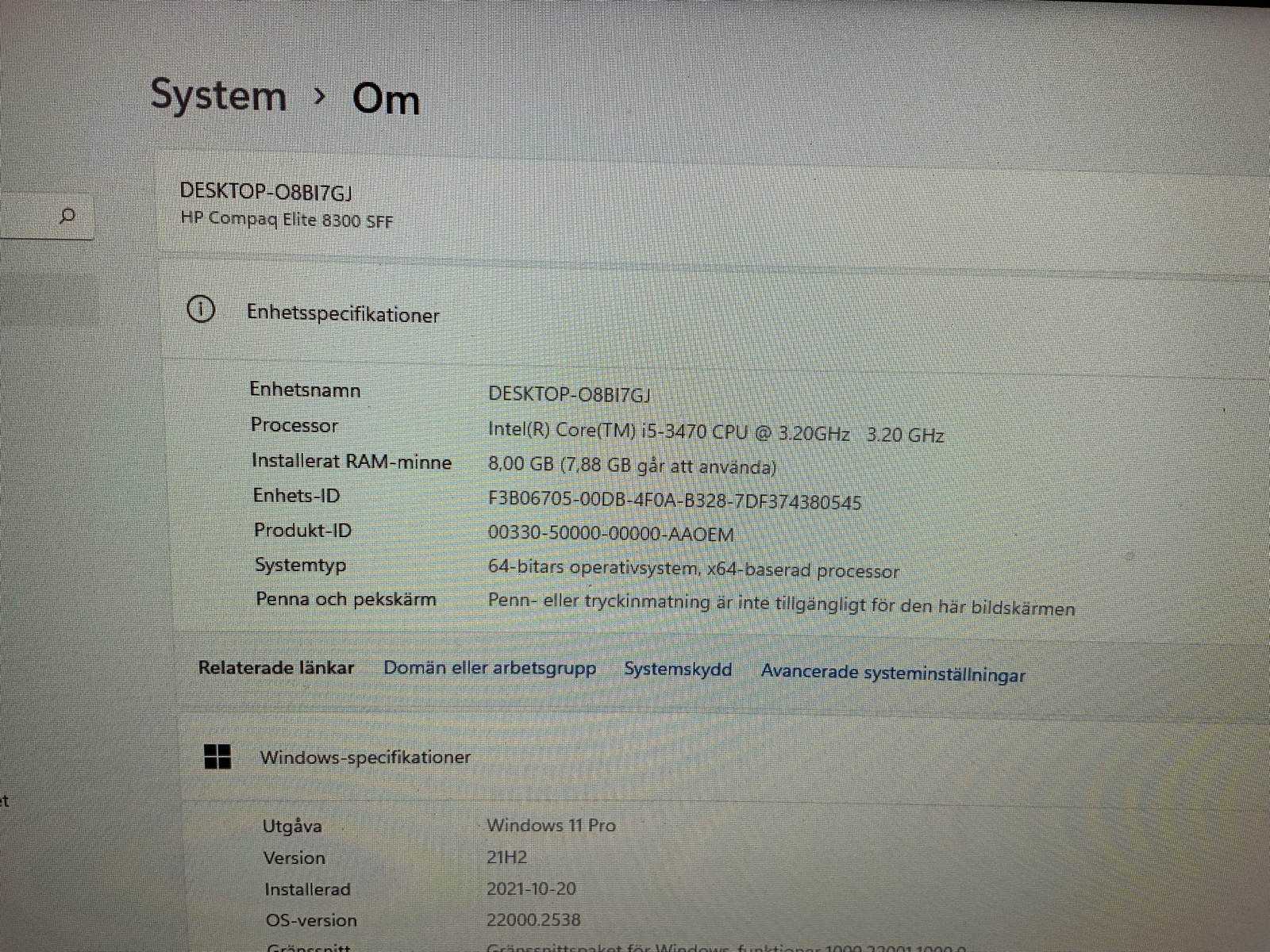Click the DESKTOP-O8BI7GJ heading at top

click(266, 191)
